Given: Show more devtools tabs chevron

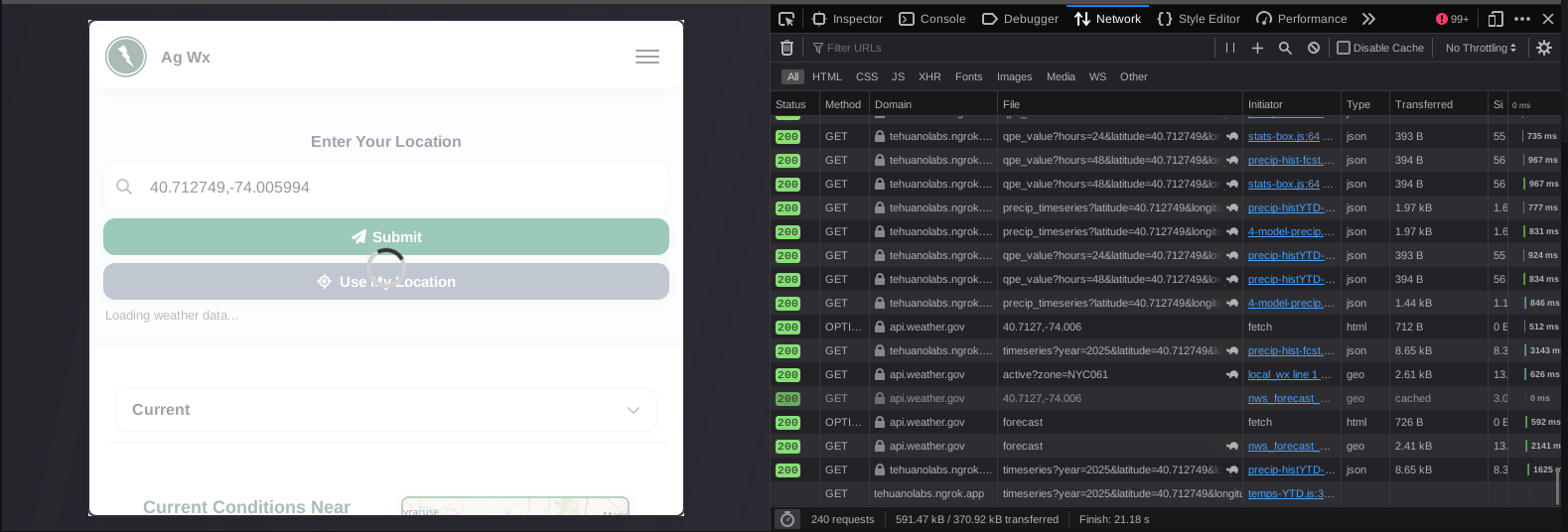Looking at the screenshot, I should click(1368, 19).
